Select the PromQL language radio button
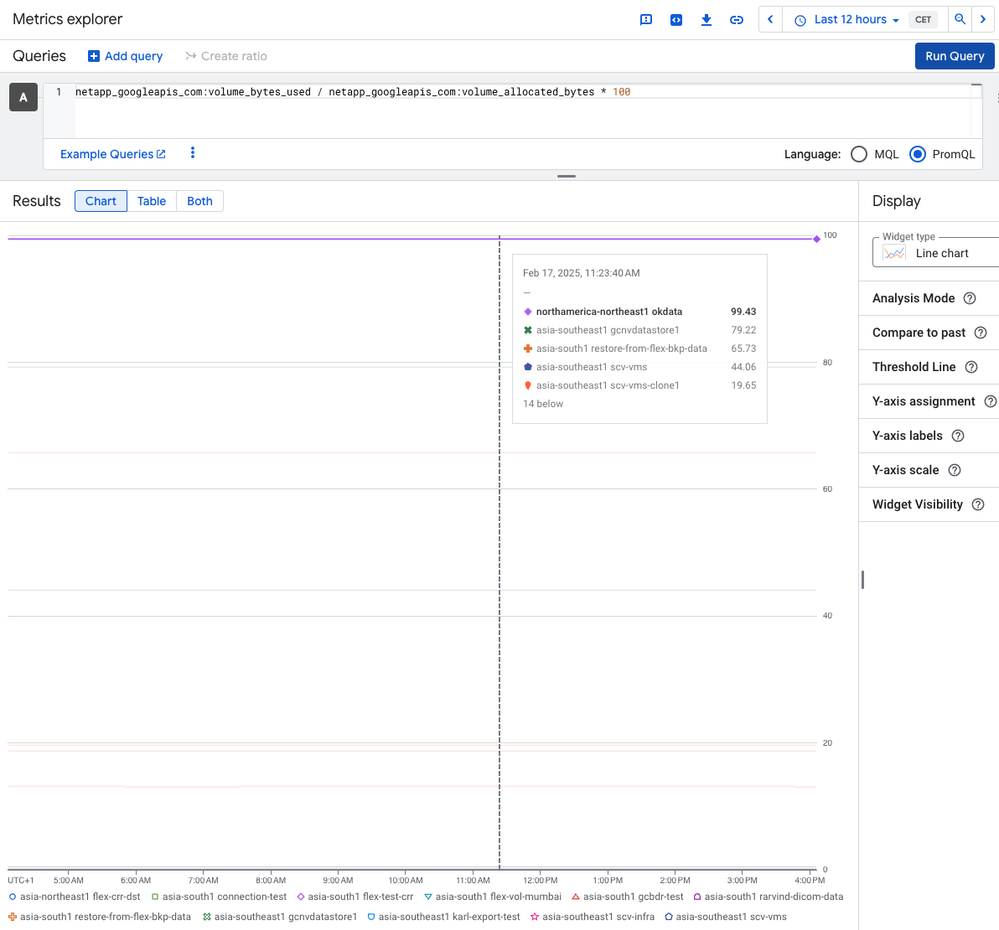The width and height of the screenshot is (999, 930). click(917, 154)
